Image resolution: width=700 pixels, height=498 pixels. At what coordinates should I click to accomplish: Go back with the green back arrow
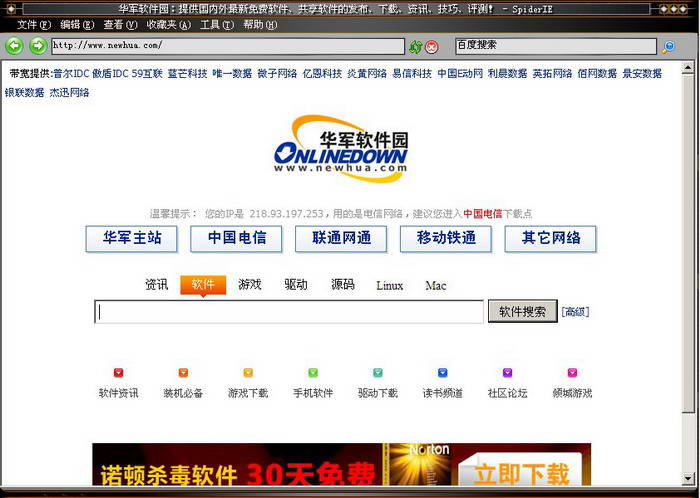click(x=14, y=46)
